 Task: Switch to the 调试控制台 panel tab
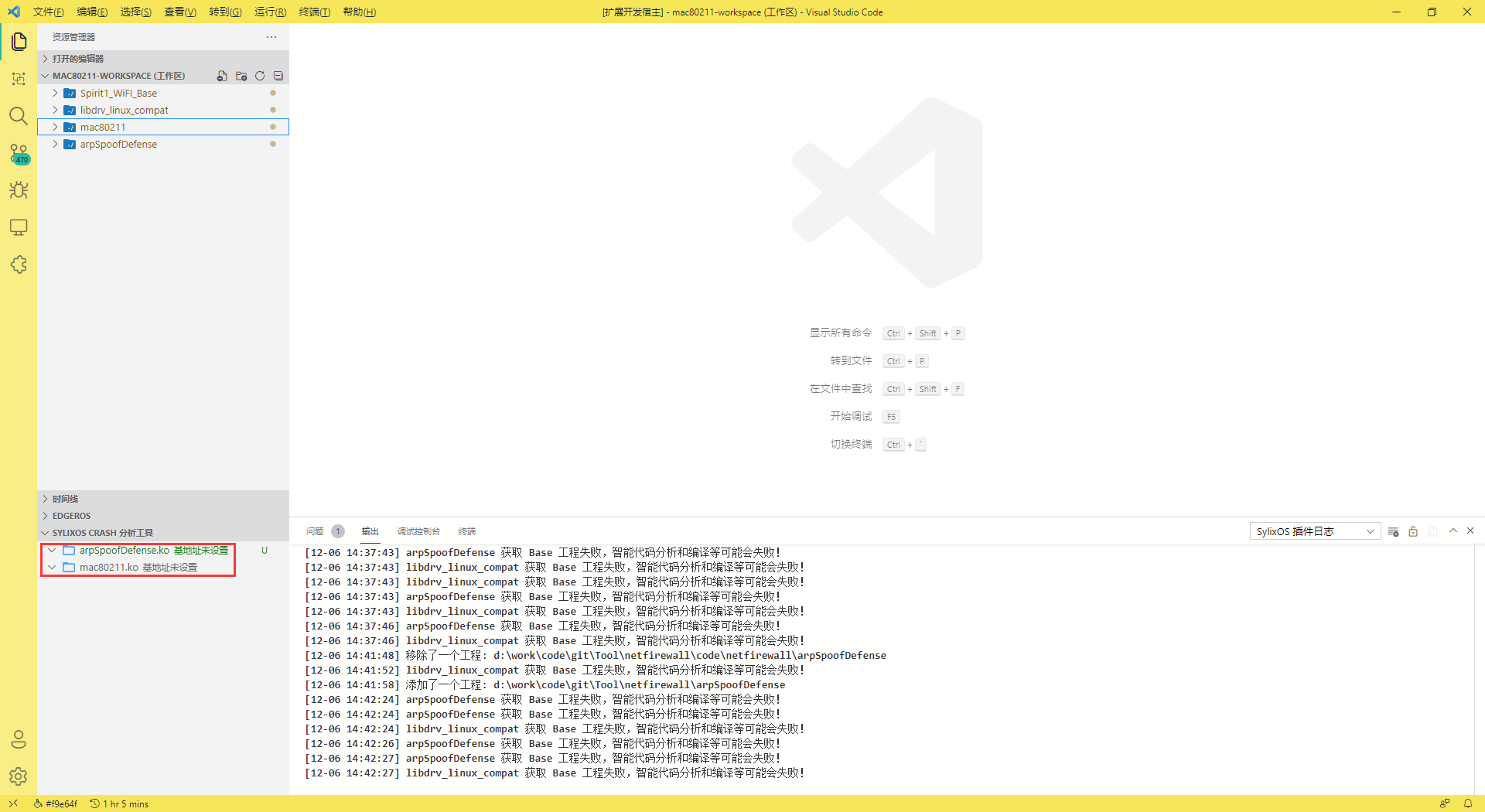(x=418, y=531)
